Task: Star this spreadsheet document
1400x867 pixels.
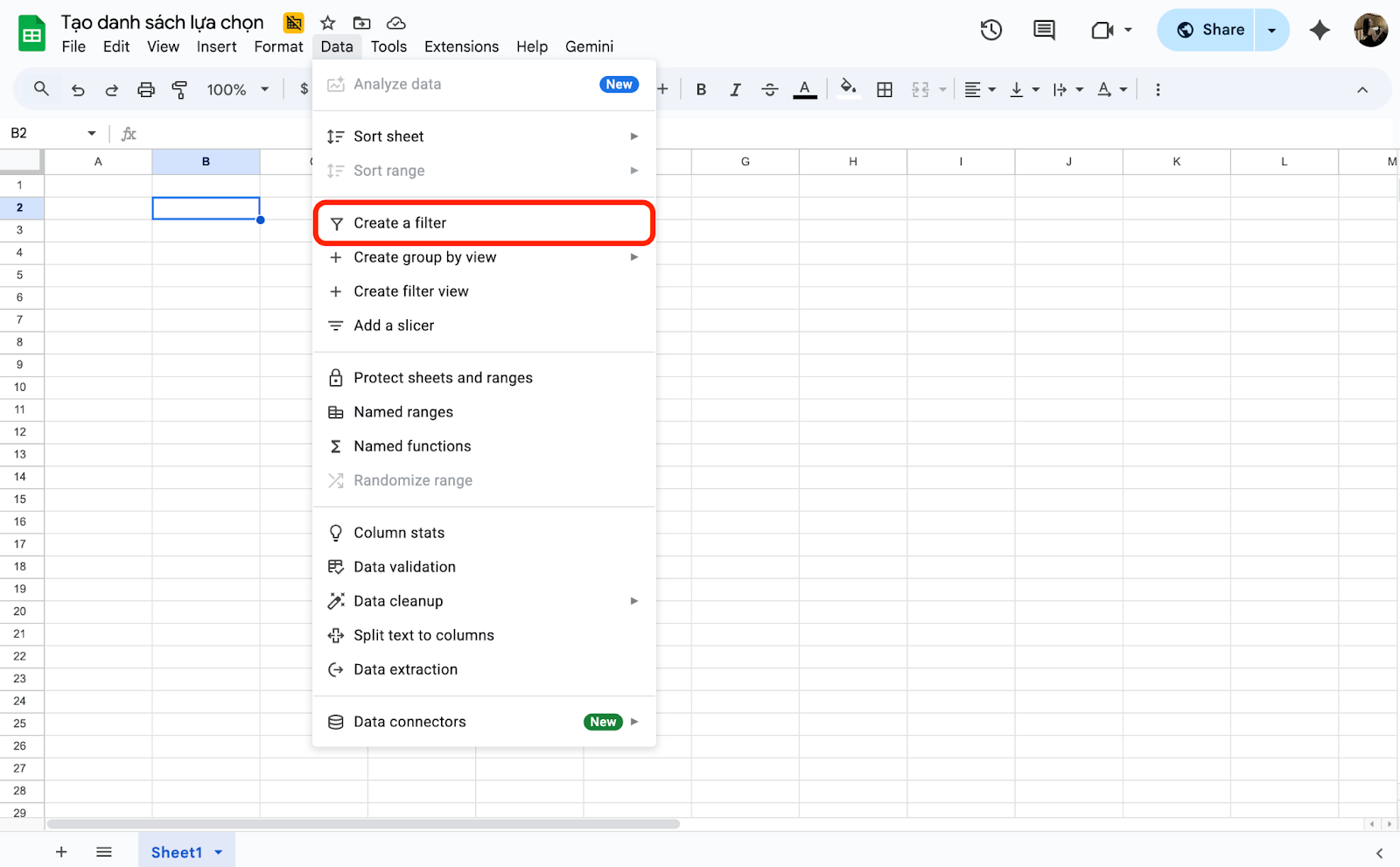Action: (x=328, y=23)
